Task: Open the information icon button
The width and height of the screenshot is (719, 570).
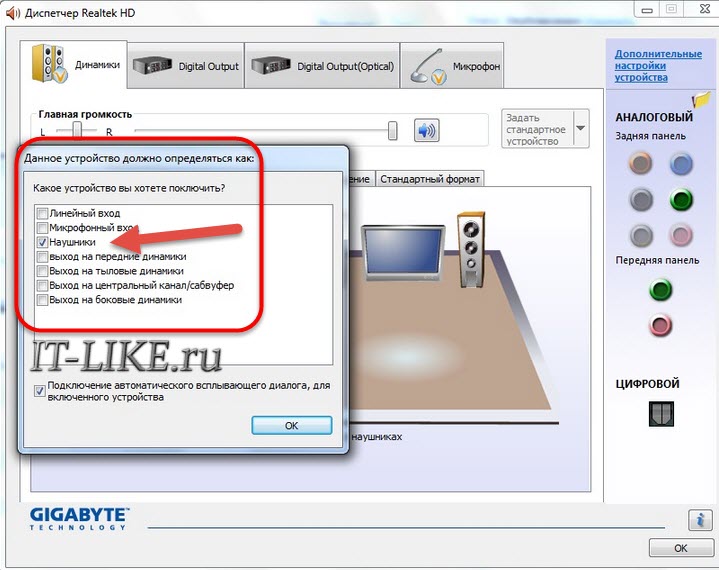Action: click(x=700, y=520)
